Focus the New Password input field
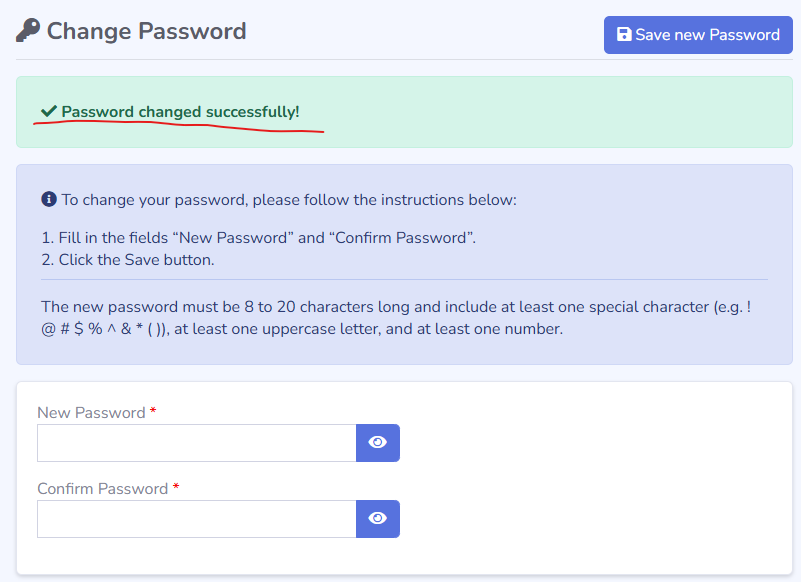The image size is (801, 582). pyautogui.click(x=196, y=443)
